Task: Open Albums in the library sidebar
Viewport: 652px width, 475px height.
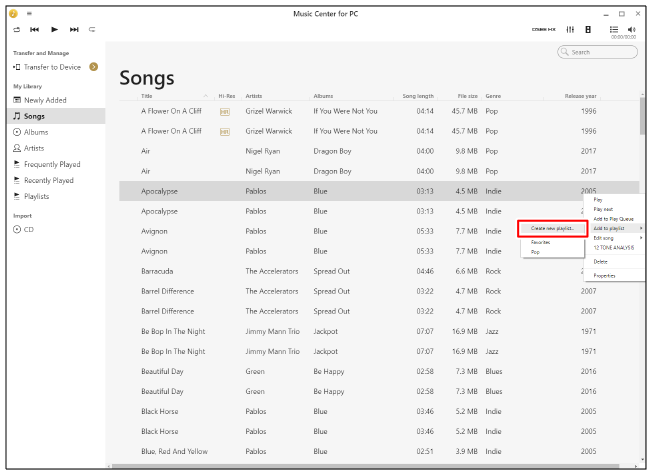Action: click(36, 132)
